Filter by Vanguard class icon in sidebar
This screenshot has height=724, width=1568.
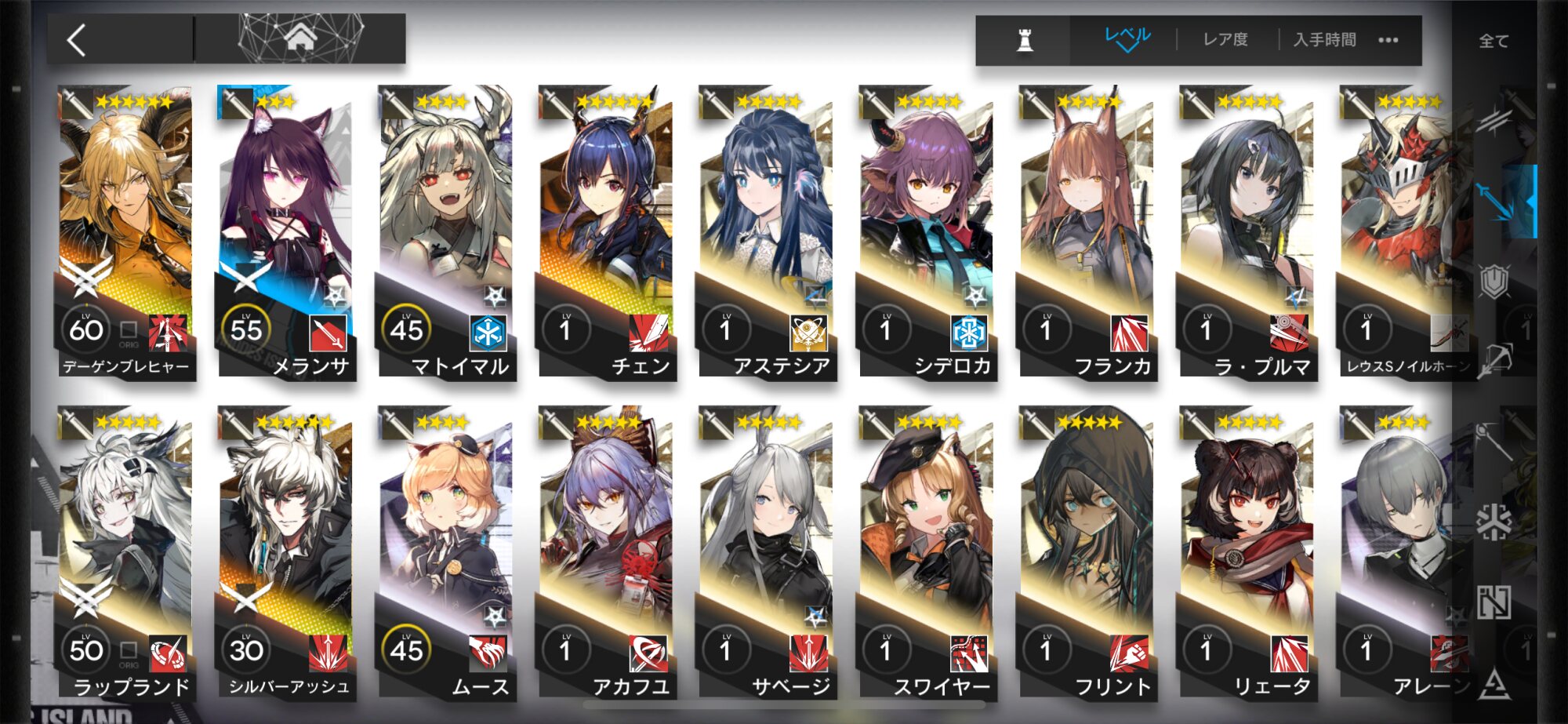click(x=1494, y=120)
